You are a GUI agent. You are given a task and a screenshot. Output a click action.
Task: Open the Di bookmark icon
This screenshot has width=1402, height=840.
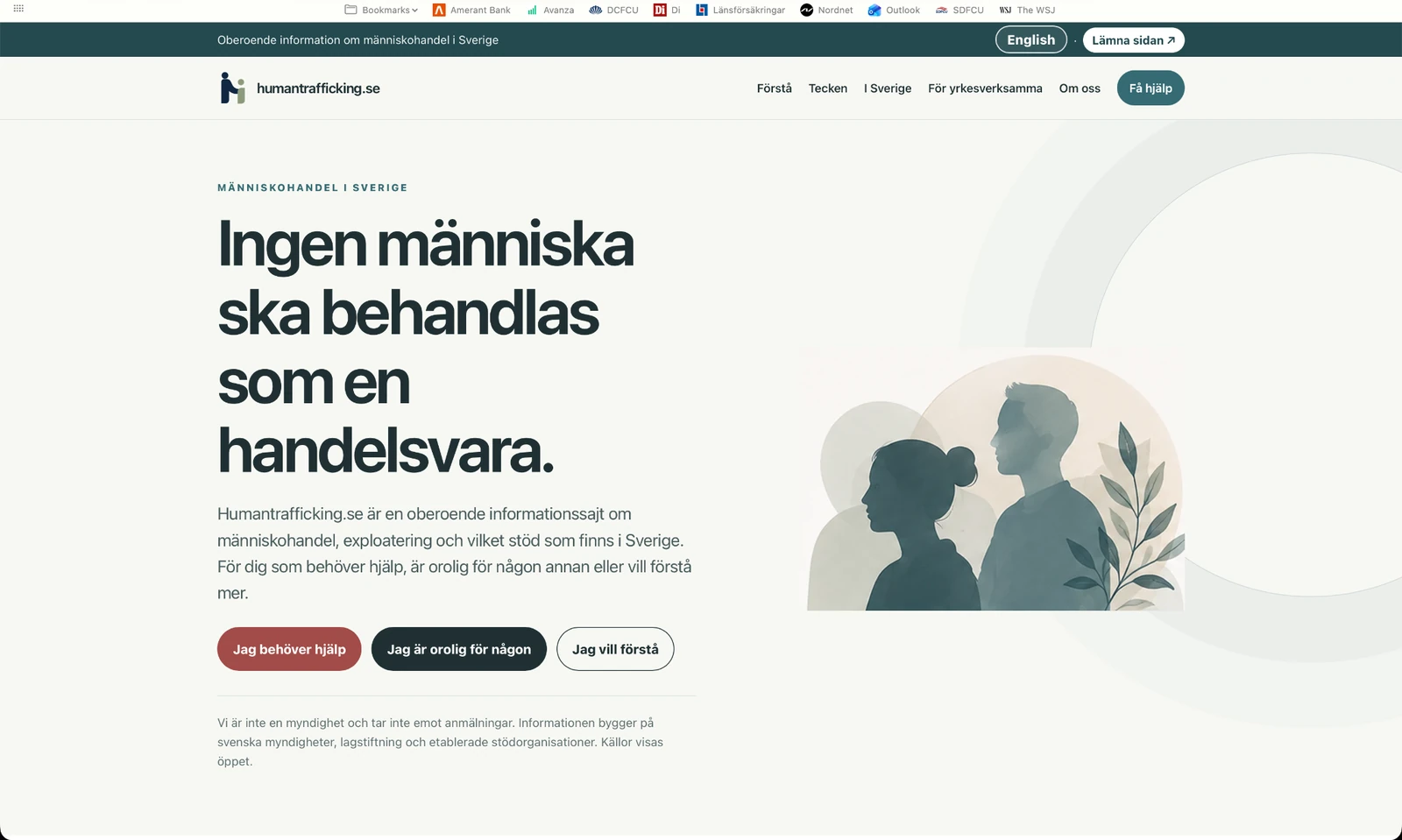coord(660,10)
